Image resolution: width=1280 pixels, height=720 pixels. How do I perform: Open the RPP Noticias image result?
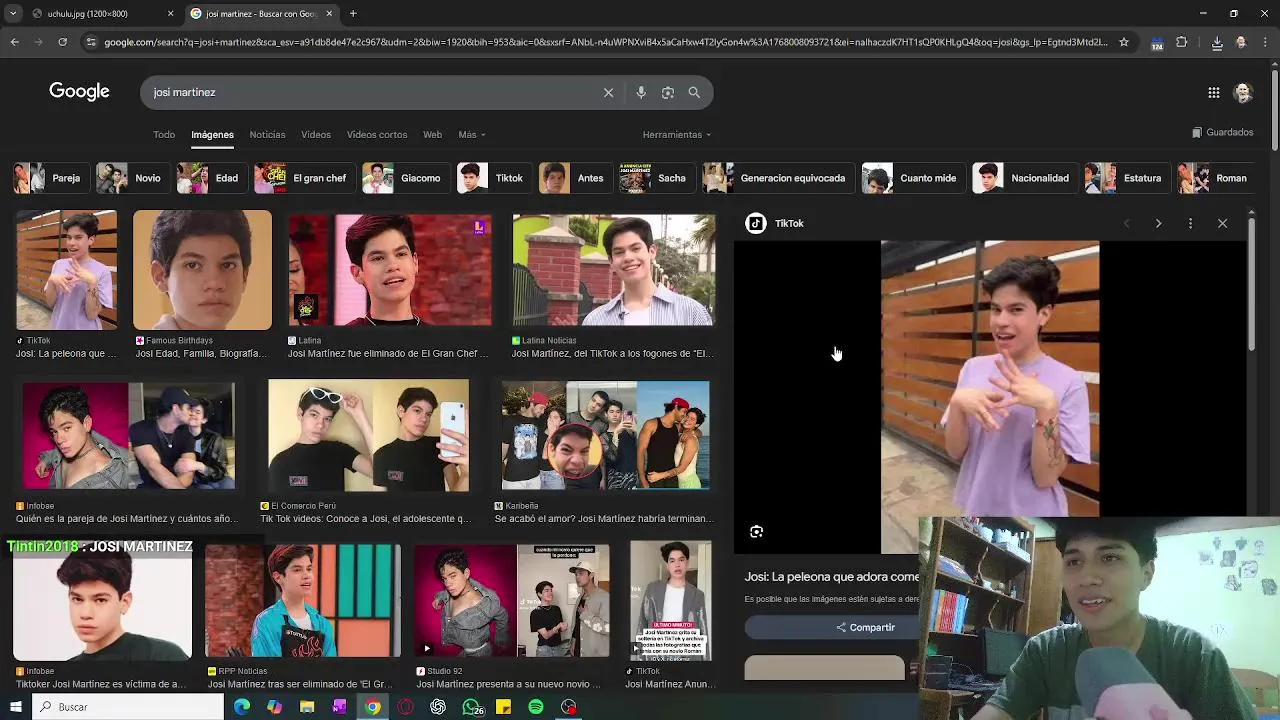302,600
